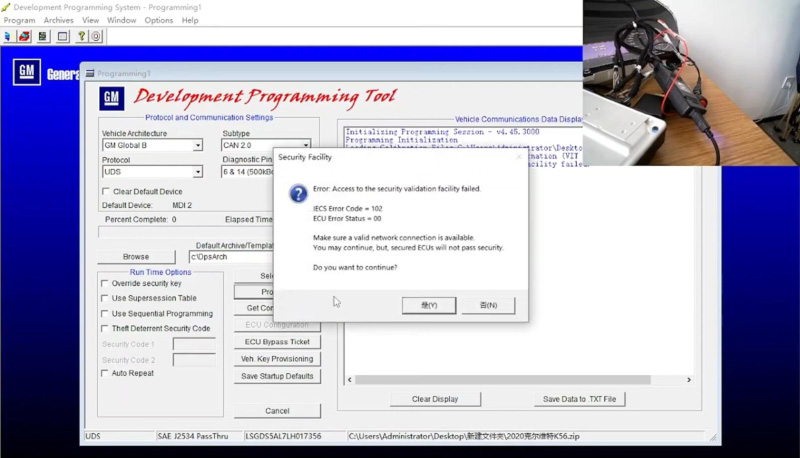800x458 pixels.
Task: Enable Override security key option
Action: (105, 283)
